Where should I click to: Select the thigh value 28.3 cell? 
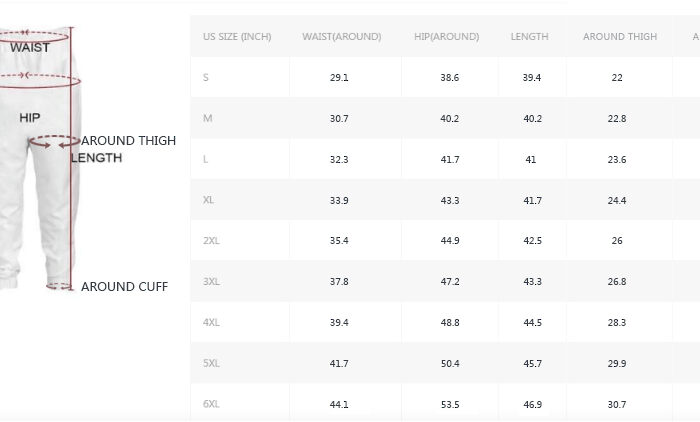click(x=617, y=323)
